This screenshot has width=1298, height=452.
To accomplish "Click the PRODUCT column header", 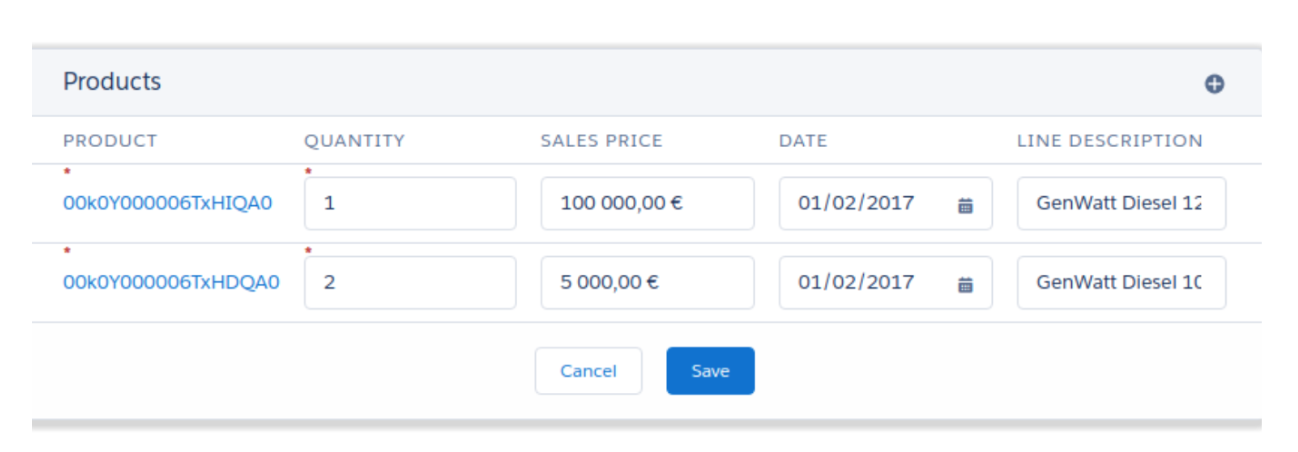I will click(x=110, y=141).
